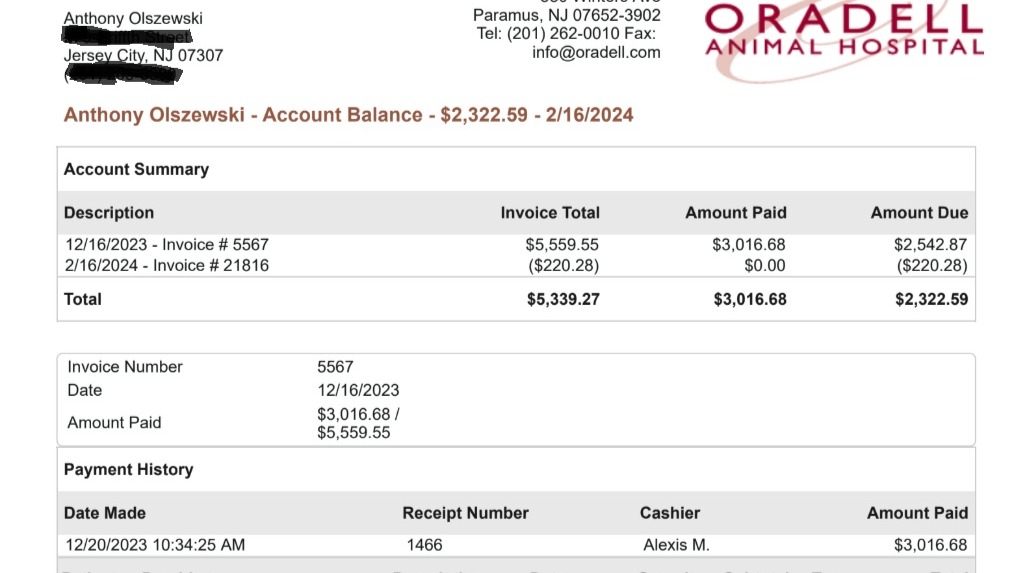This screenshot has height=573, width=1015.
Task: Select the $2,542.87 amount due value
Action: tap(930, 244)
